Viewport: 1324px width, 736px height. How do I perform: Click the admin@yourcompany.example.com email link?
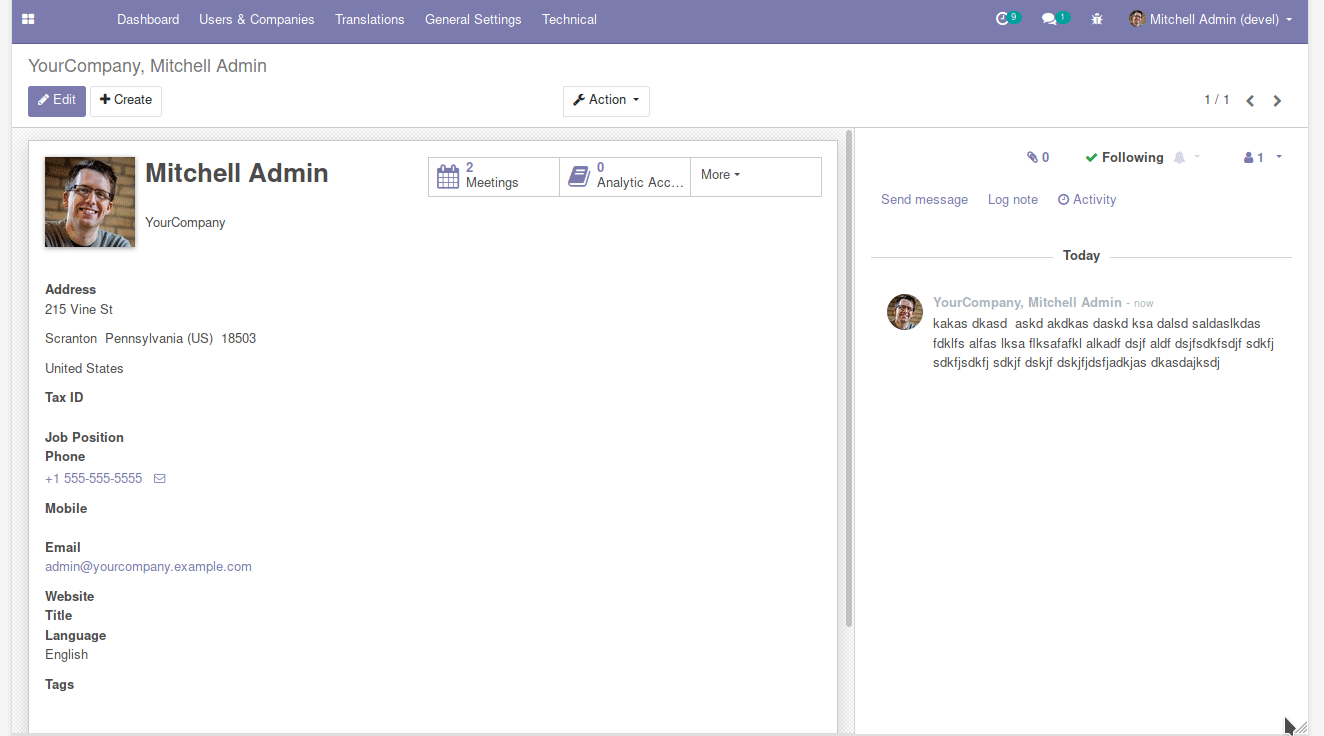(x=148, y=567)
